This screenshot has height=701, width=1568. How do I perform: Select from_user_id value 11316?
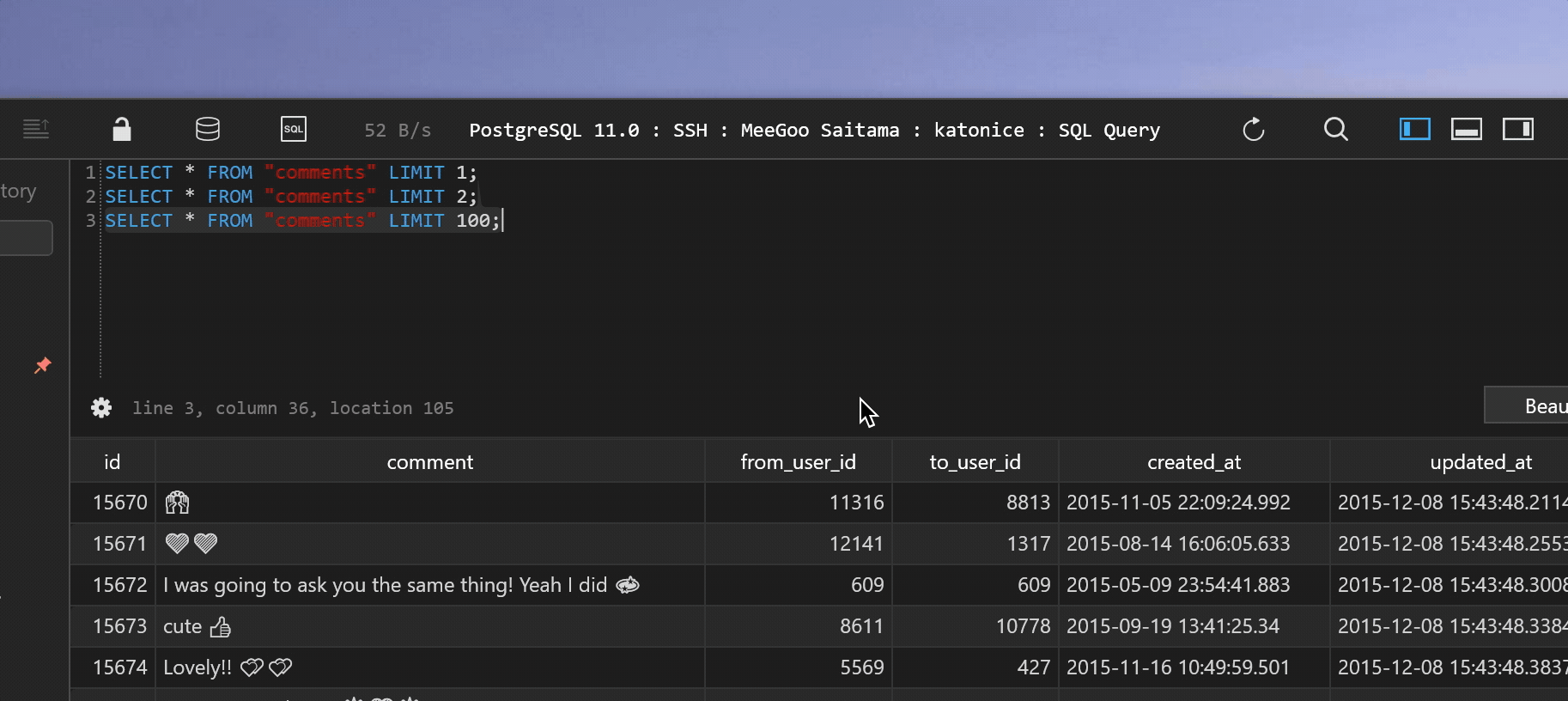click(x=799, y=503)
